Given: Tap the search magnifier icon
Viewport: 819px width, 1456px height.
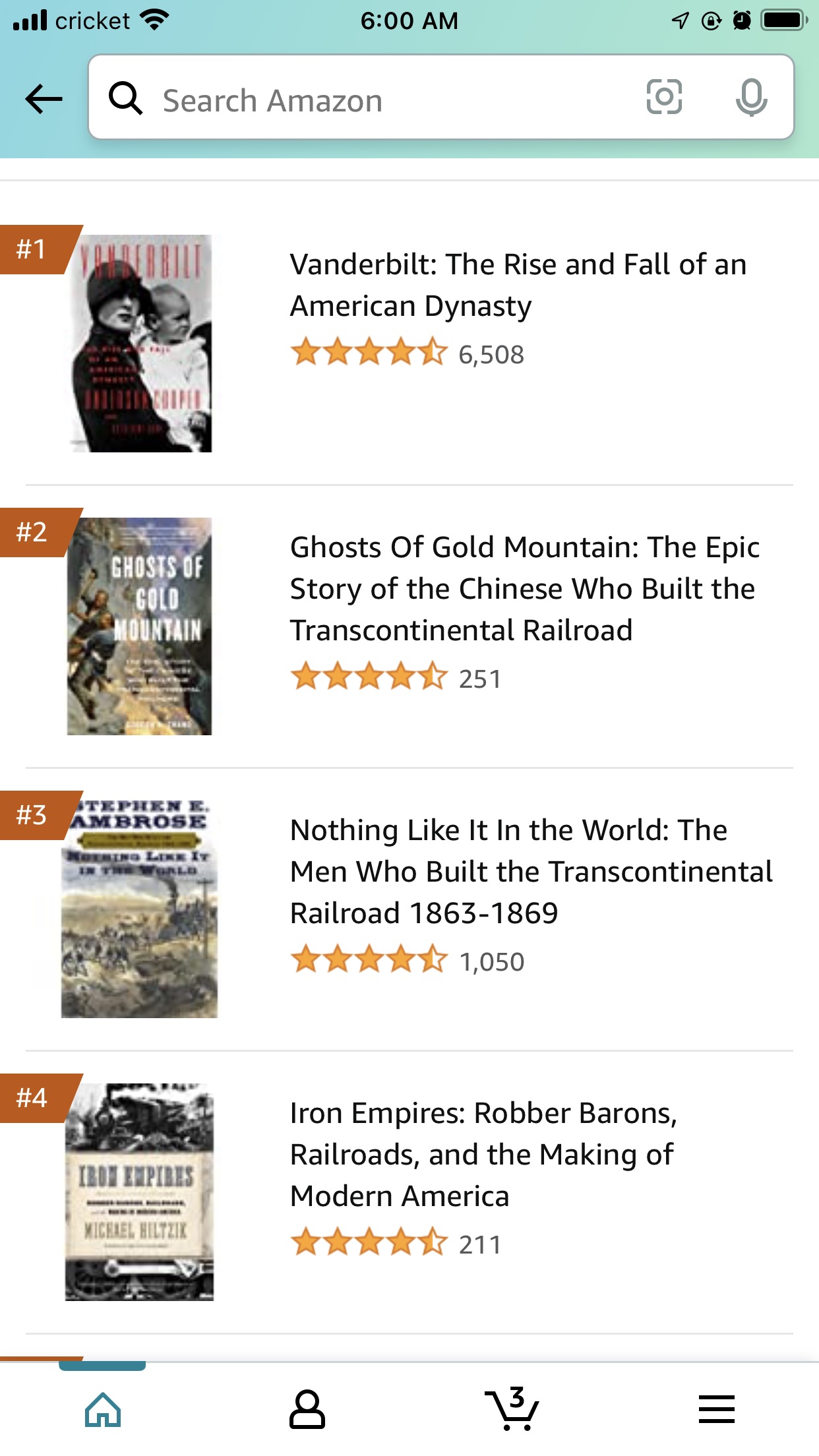Looking at the screenshot, I should (125, 99).
